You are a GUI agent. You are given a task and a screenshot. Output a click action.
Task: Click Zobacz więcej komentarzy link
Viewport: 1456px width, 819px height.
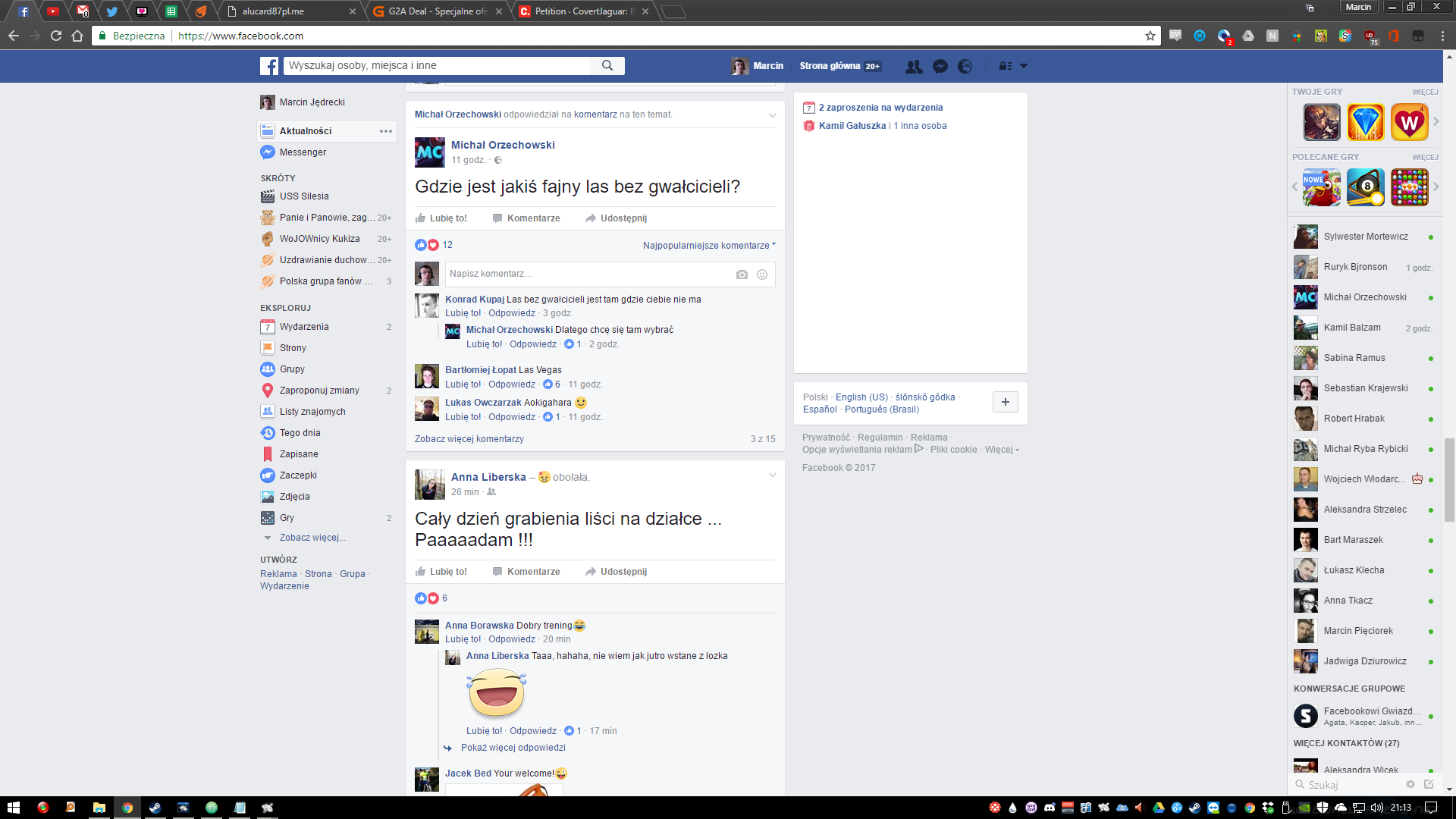click(x=469, y=439)
